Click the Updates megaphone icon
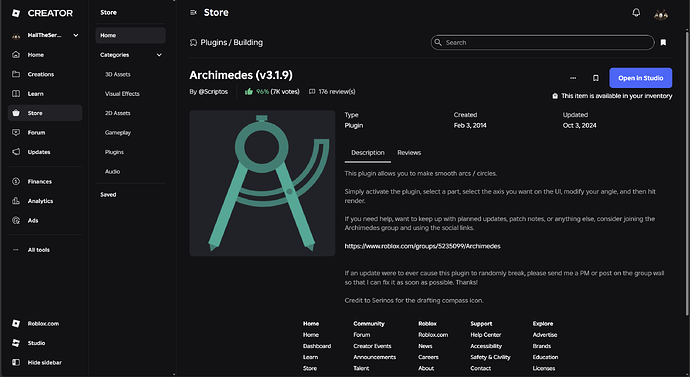The width and height of the screenshot is (690, 377). pos(16,152)
